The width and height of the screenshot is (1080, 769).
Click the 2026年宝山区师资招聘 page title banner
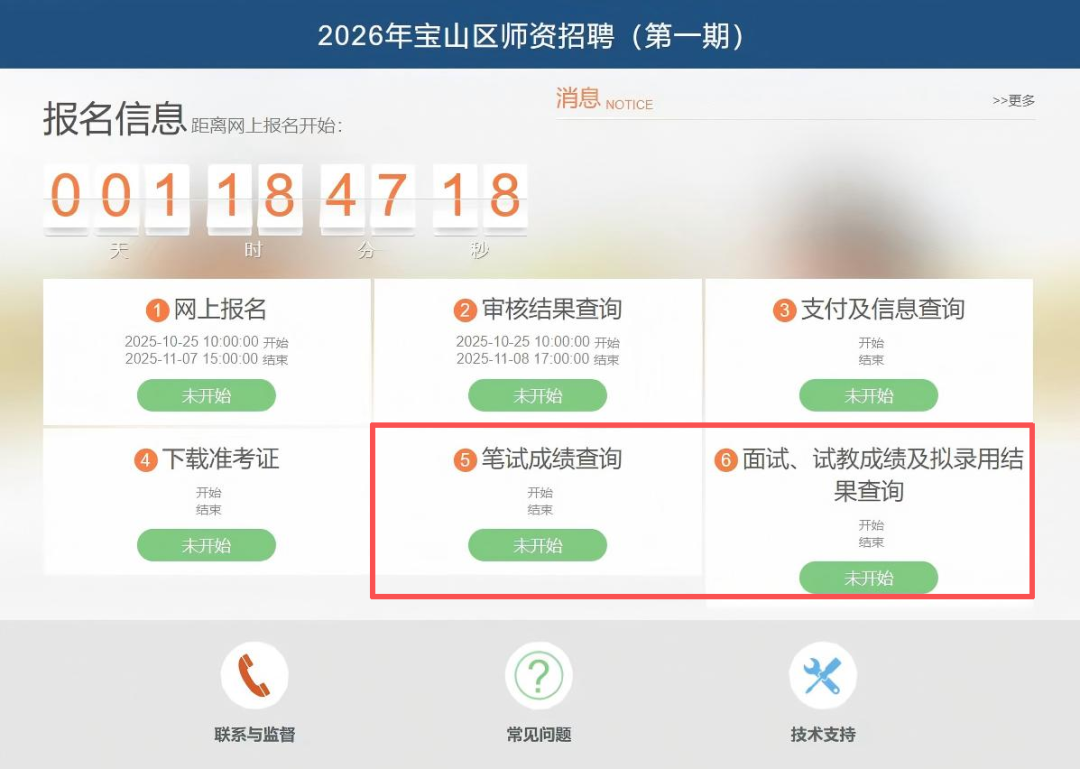tap(531, 36)
